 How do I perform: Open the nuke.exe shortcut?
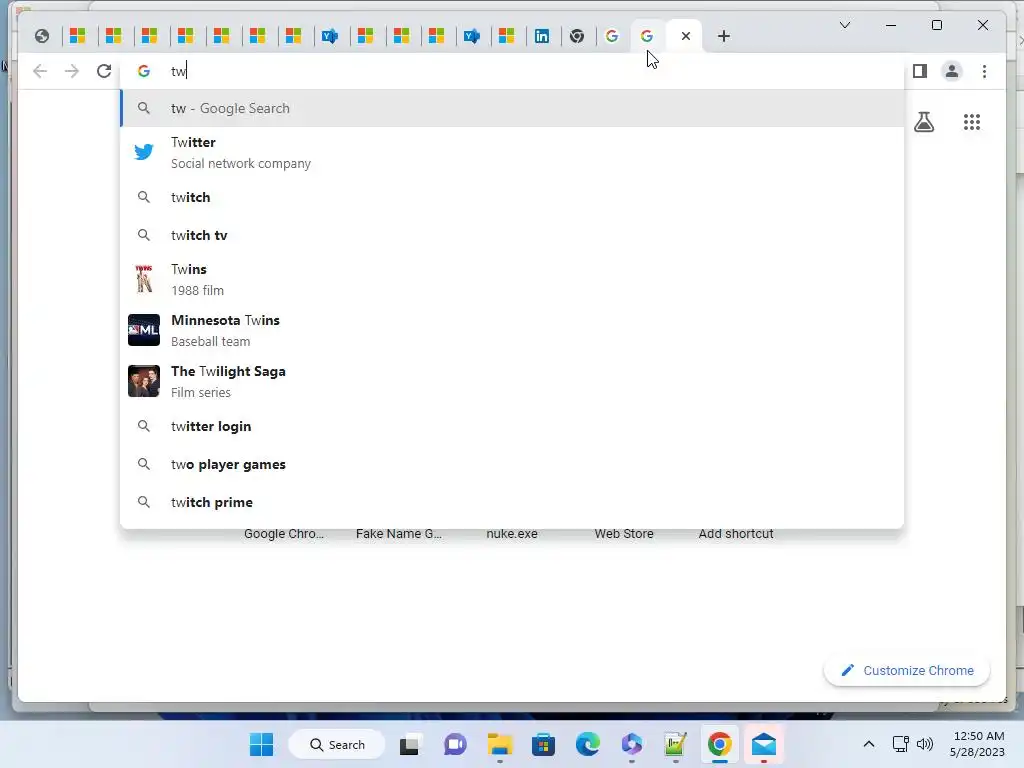click(x=512, y=534)
